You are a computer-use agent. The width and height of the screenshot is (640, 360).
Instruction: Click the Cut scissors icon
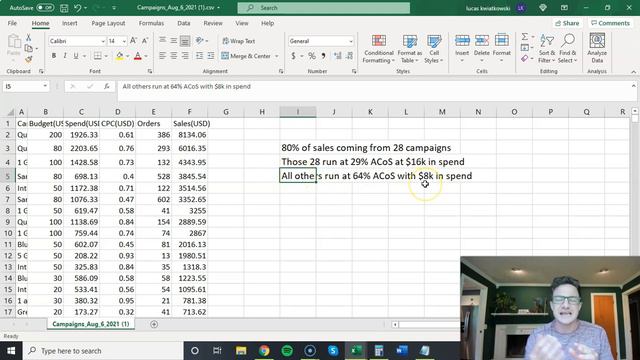point(29,38)
